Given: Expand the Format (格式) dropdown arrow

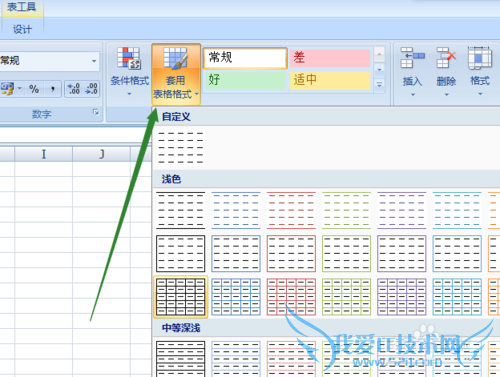Looking at the screenshot, I should [x=480, y=94].
